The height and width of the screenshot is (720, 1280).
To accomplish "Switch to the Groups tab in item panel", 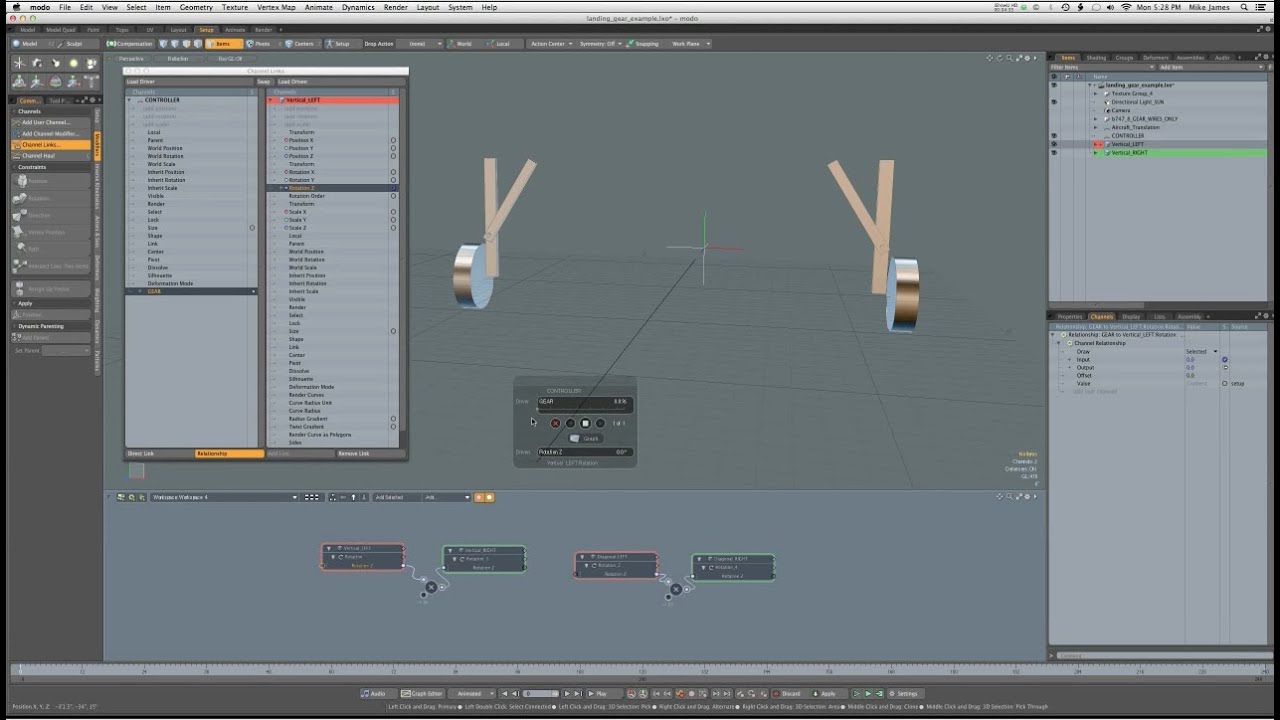I will 1124,58.
